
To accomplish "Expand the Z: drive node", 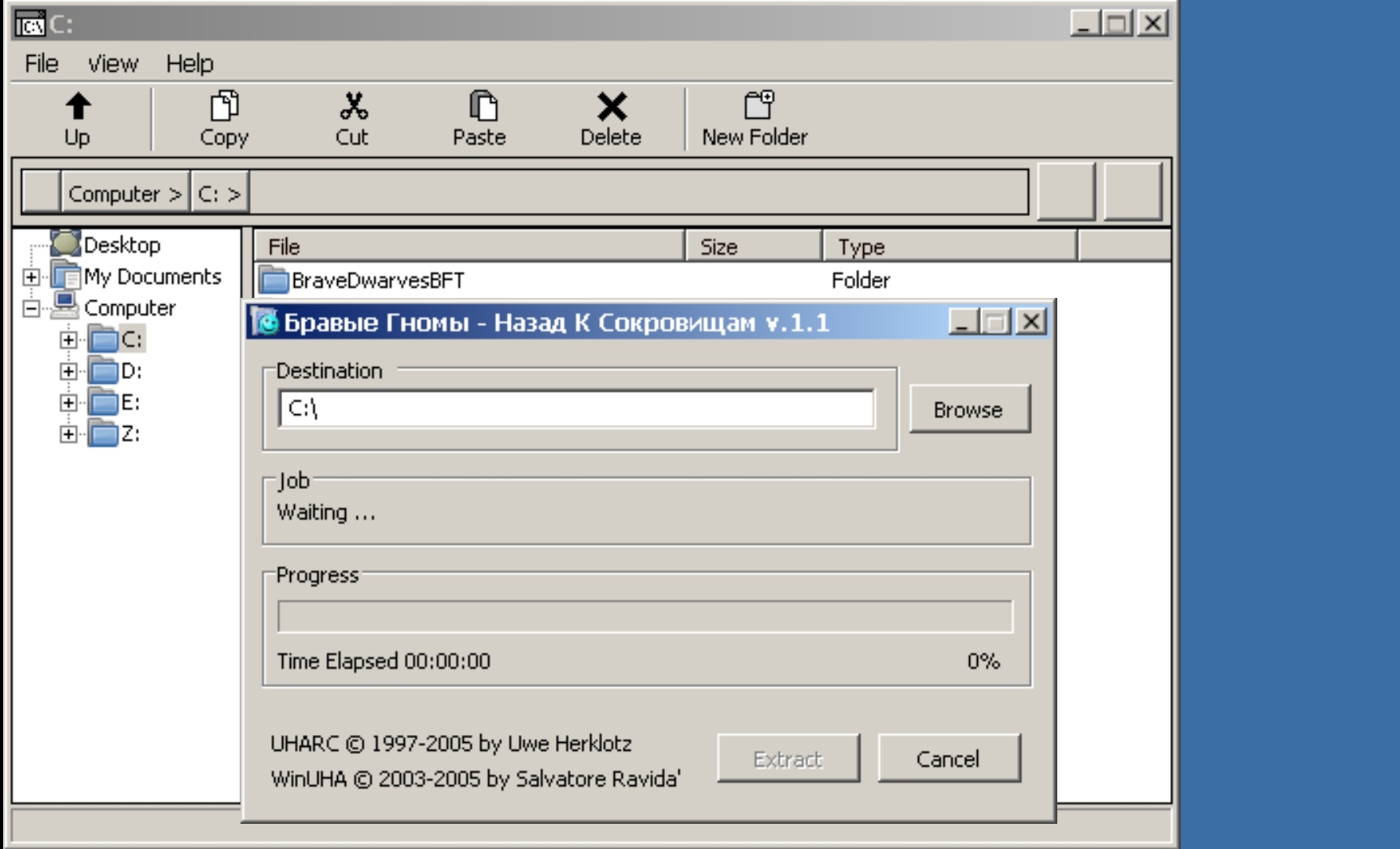I will tap(68, 434).
